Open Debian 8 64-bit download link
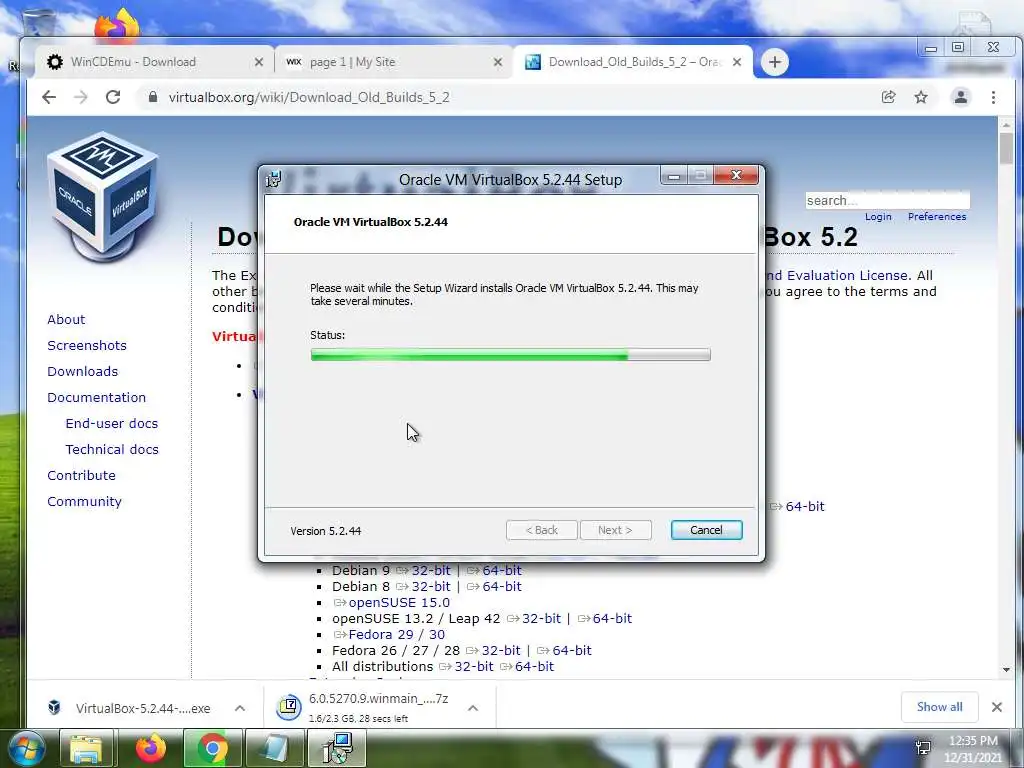This screenshot has width=1024, height=768. tap(502, 586)
